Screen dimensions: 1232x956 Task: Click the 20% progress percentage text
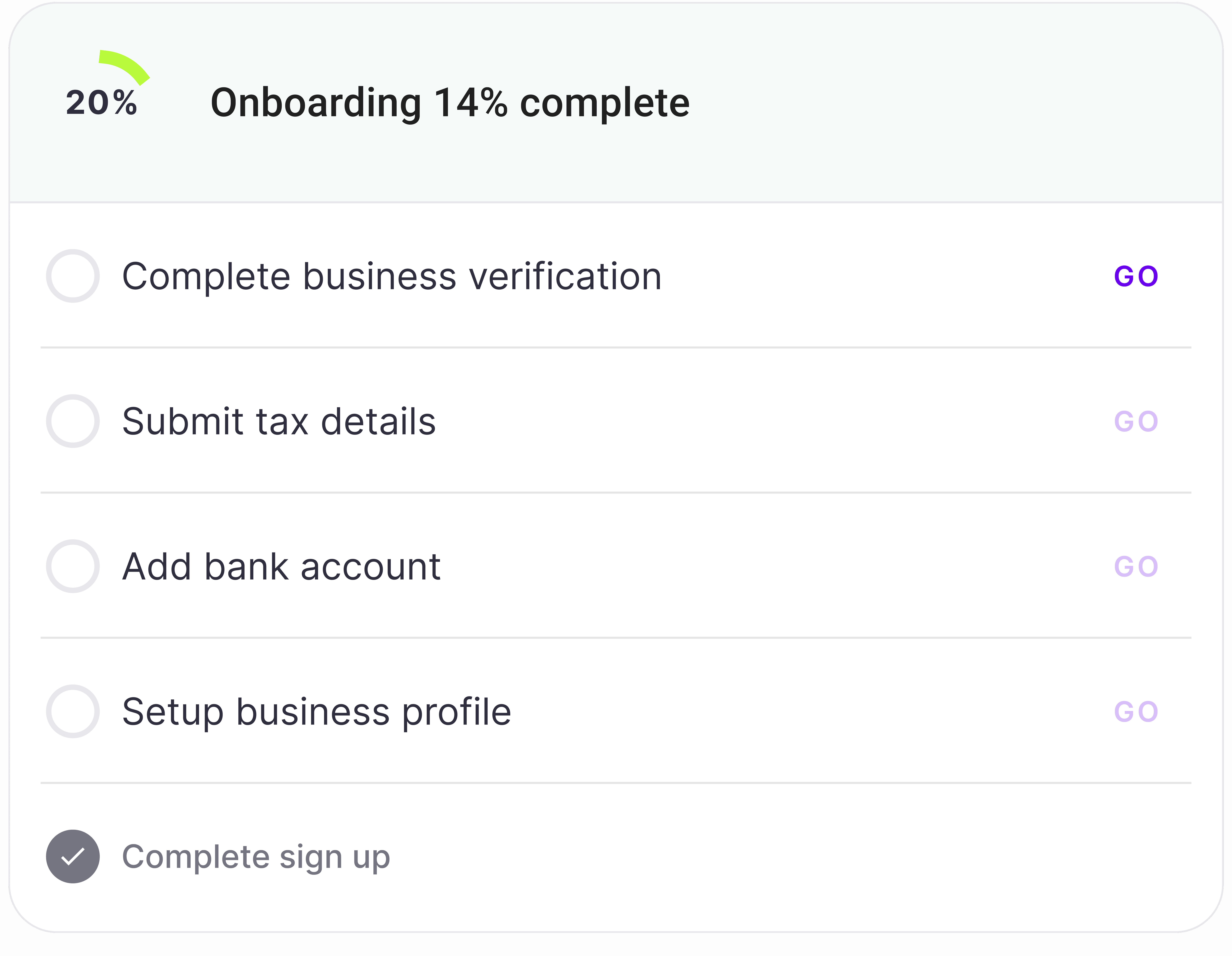pyautogui.click(x=102, y=103)
